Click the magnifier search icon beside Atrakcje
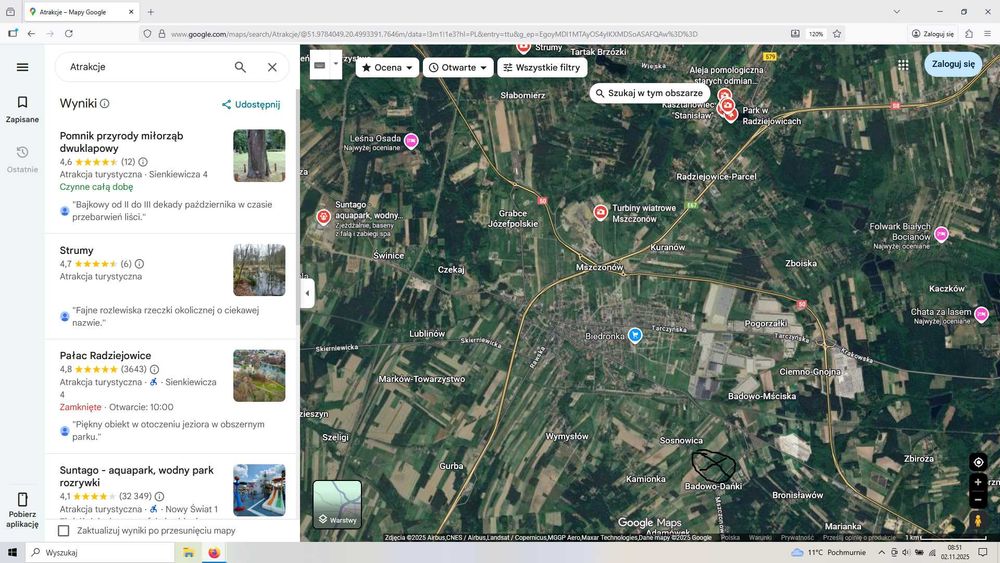Image resolution: width=1000 pixels, height=563 pixels. (240, 67)
